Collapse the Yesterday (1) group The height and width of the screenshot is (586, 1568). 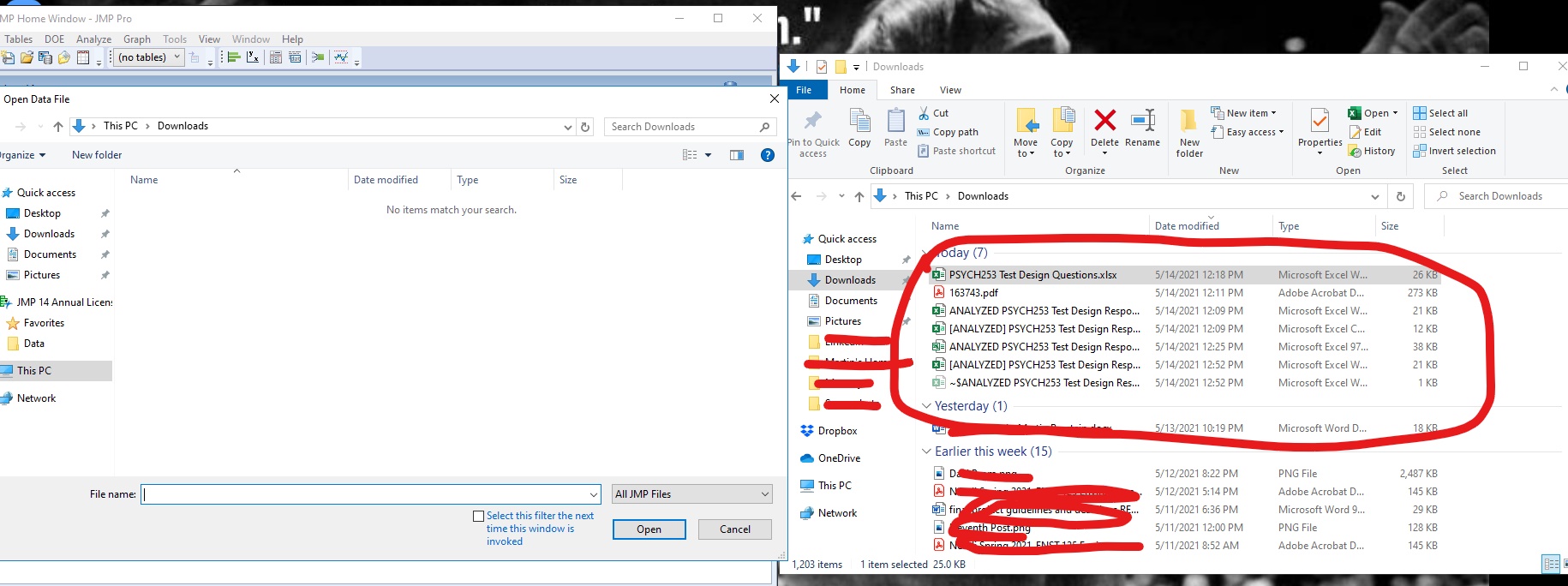(x=926, y=406)
